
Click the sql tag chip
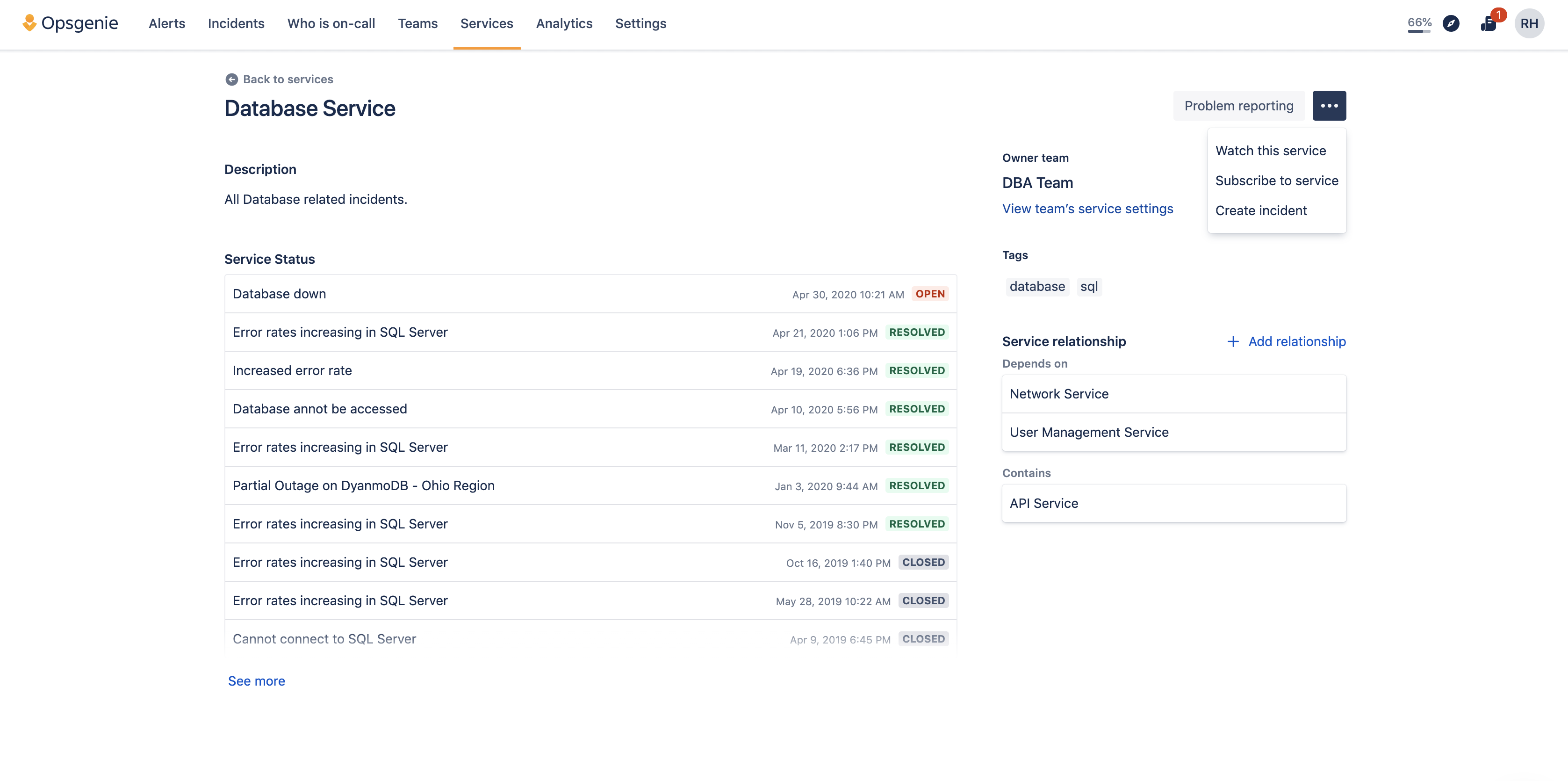click(1089, 287)
